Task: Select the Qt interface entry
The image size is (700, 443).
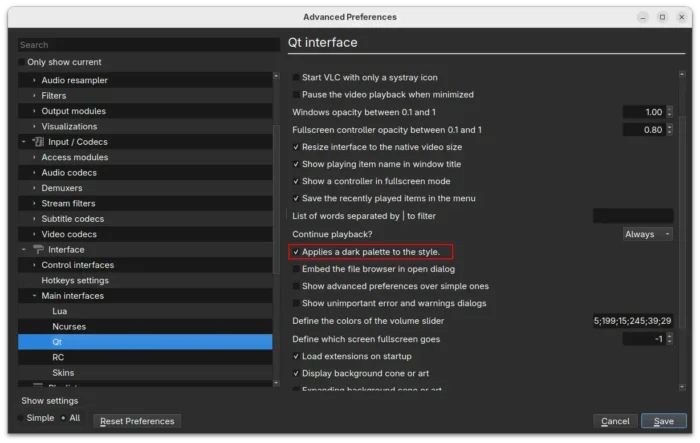Action: (x=145, y=342)
